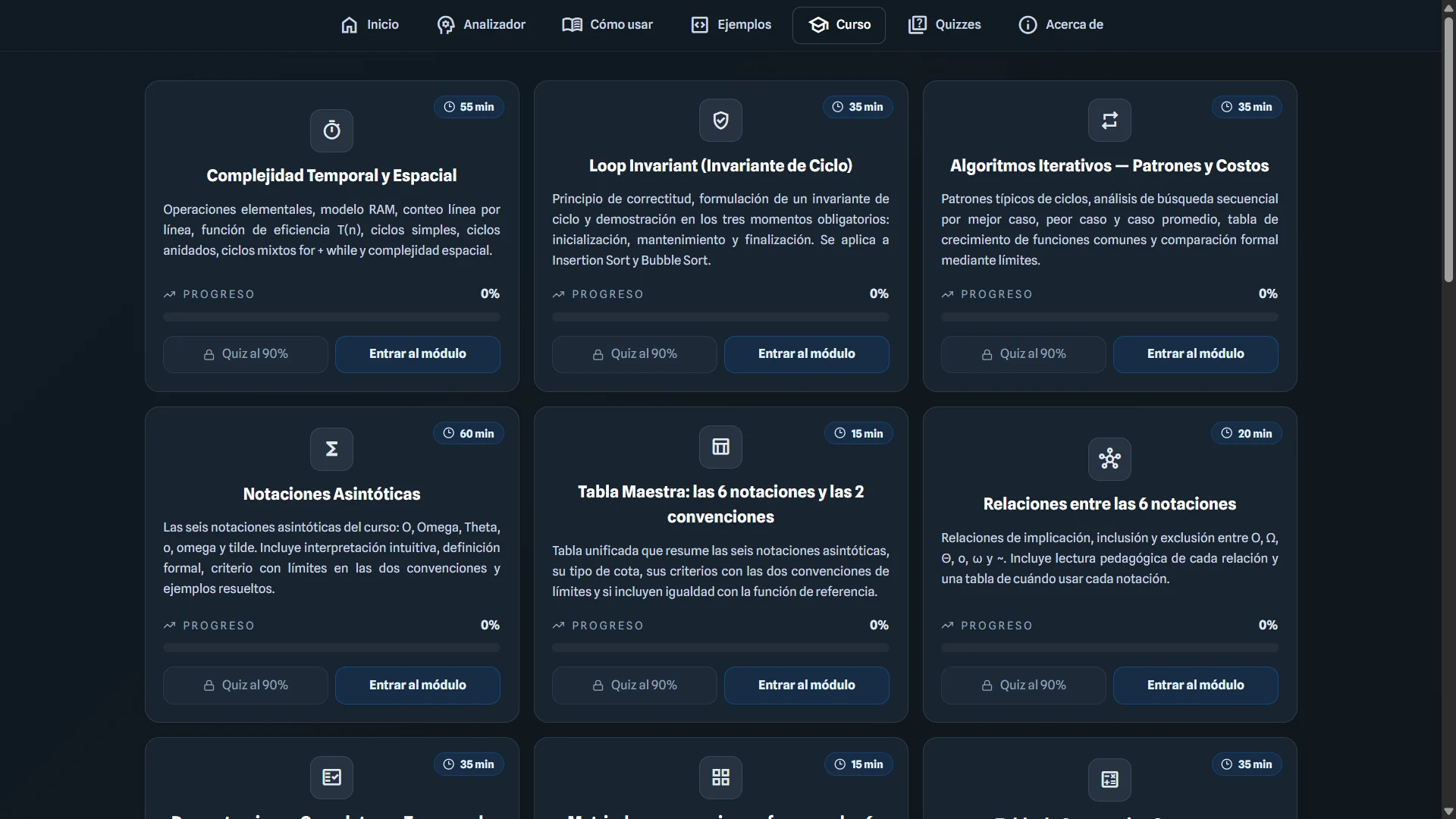1456x819 pixels.
Task: Click the checklist icon on bottom-left card
Action: coord(331,777)
